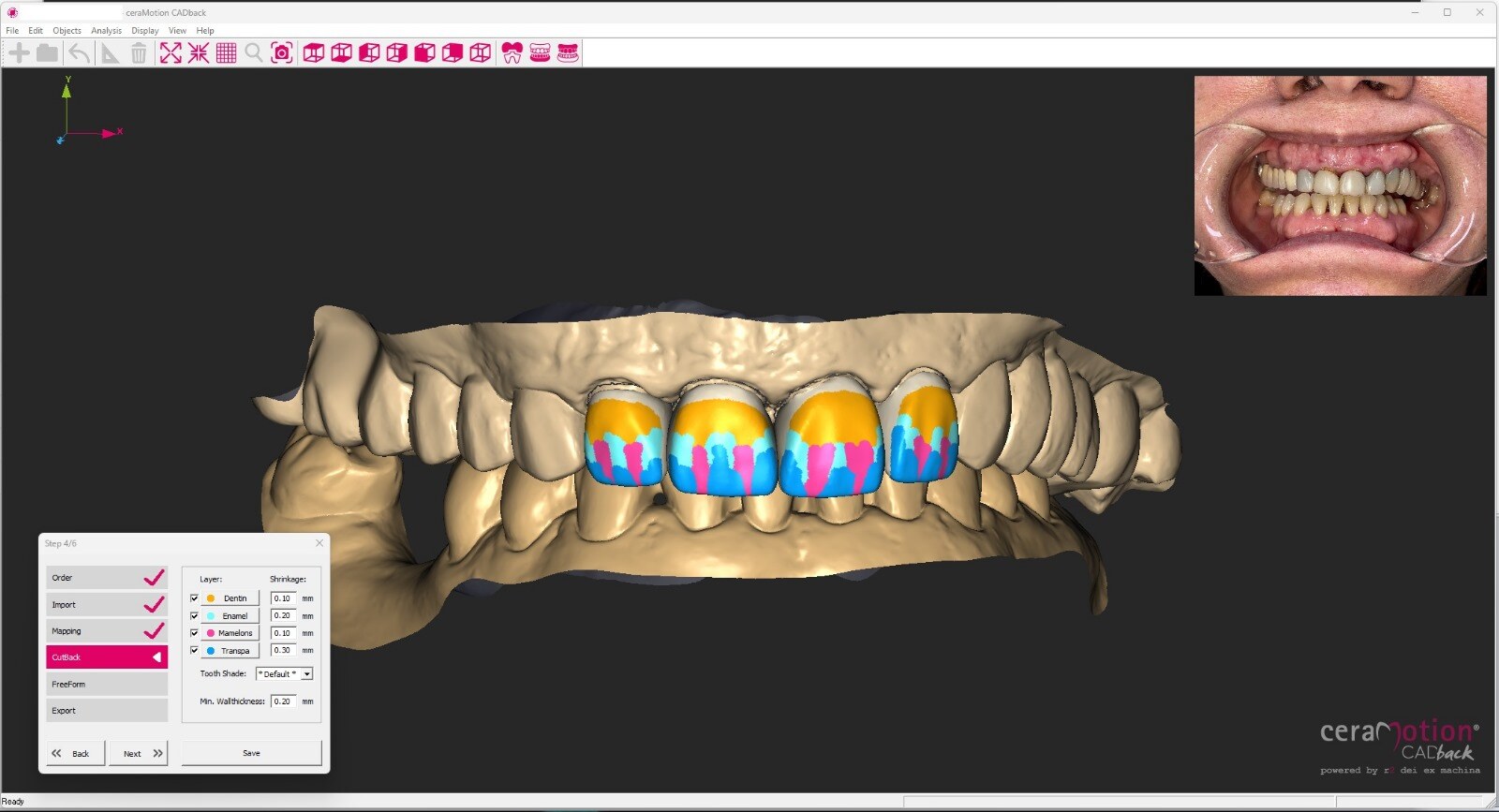Click the Dentin shrinkage value field
Image resolution: width=1499 pixels, height=812 pixels.
pos(284,598)
